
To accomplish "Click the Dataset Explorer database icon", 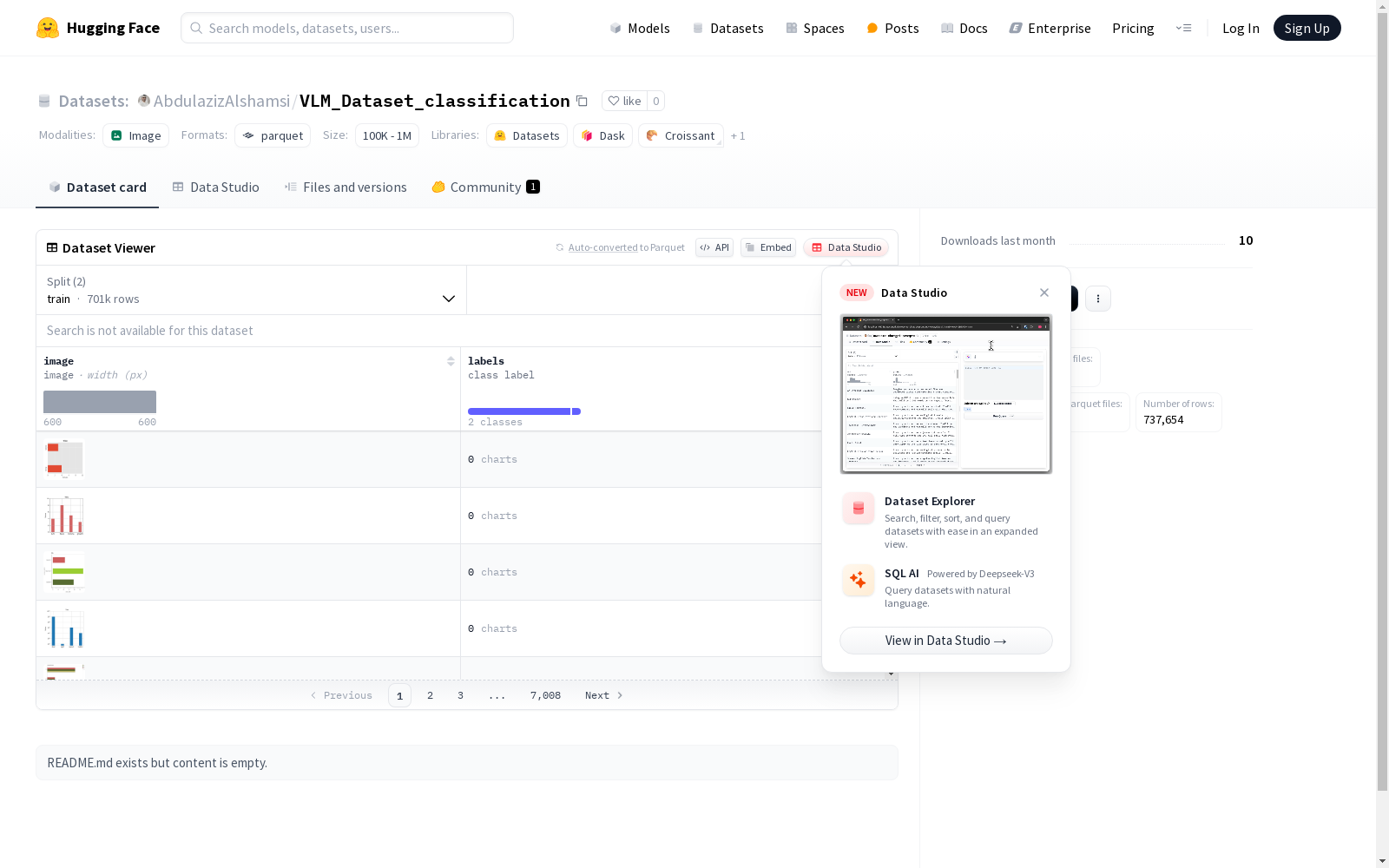I will 859,509.
